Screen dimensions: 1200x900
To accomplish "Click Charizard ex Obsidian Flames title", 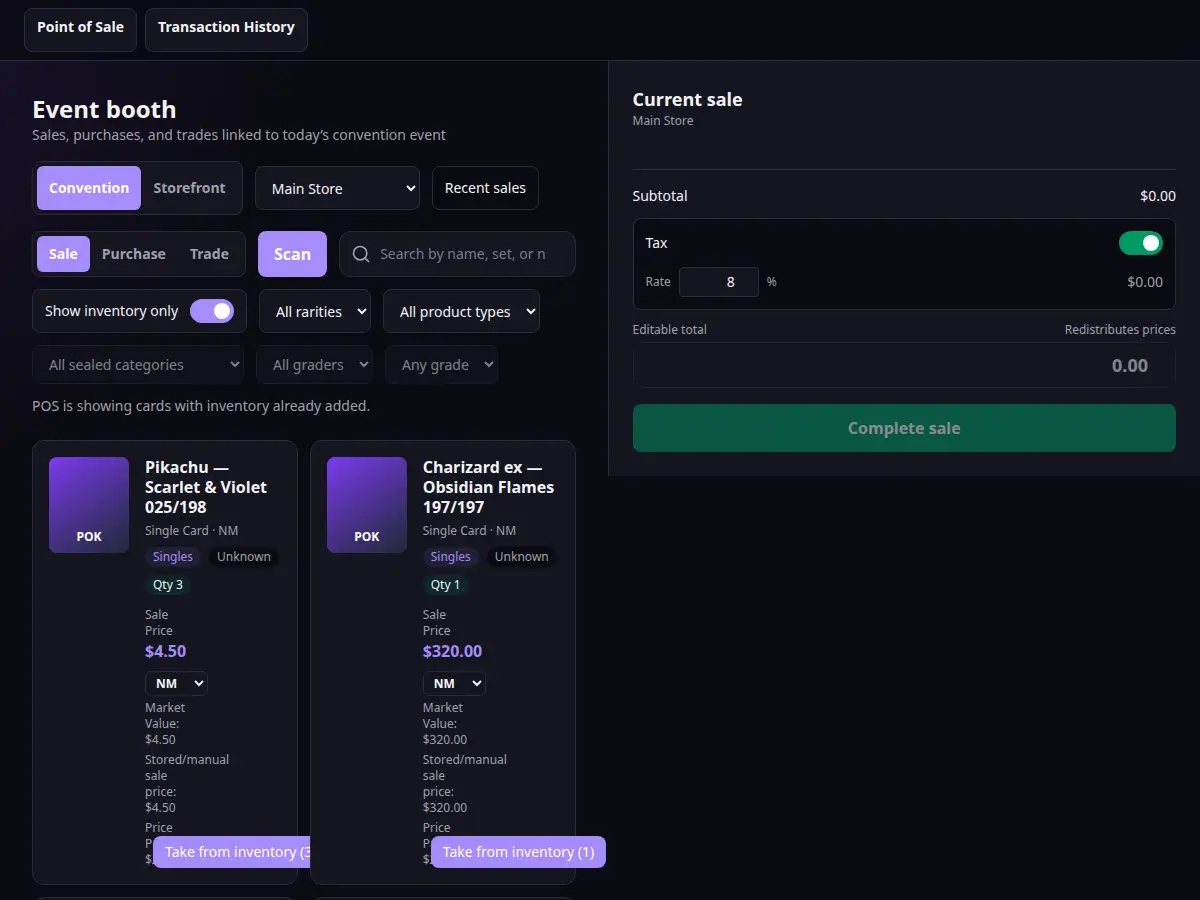I will pos(488,487).
